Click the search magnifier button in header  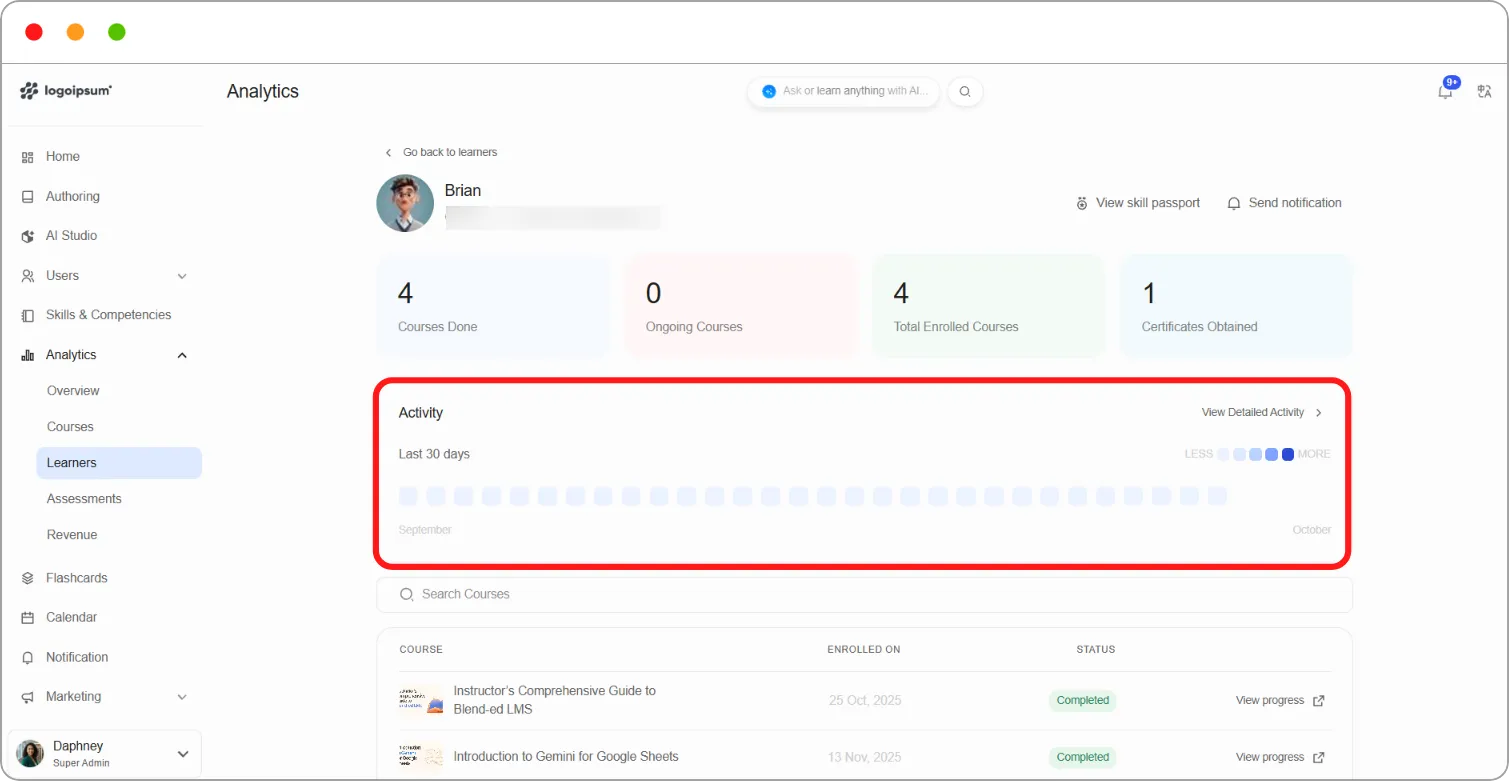pyautogui.click(x=965, y=91)
